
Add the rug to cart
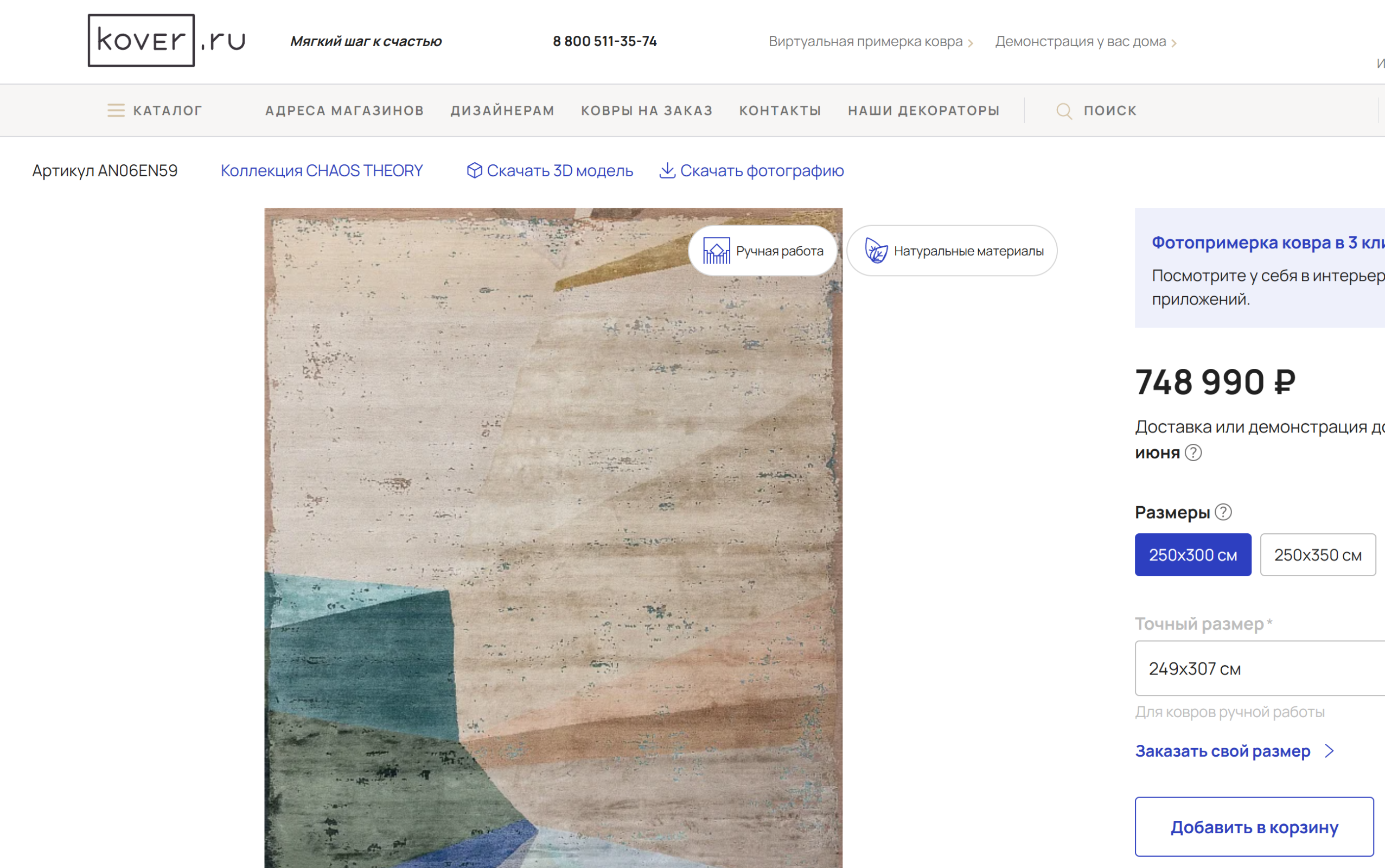pos(1254,827)
